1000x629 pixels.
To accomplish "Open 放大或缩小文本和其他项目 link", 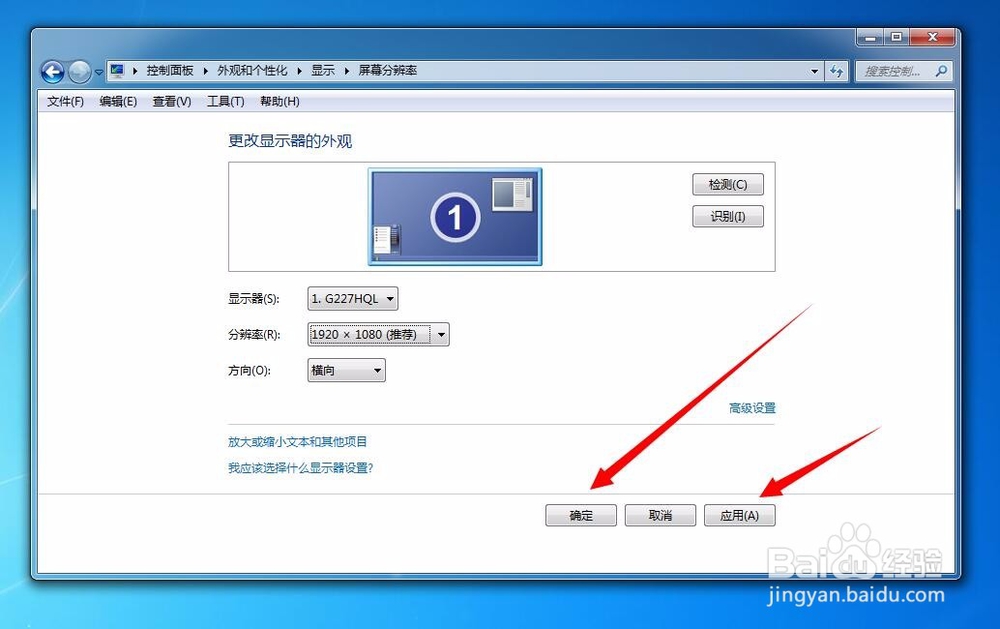I will tap(297, 441).
